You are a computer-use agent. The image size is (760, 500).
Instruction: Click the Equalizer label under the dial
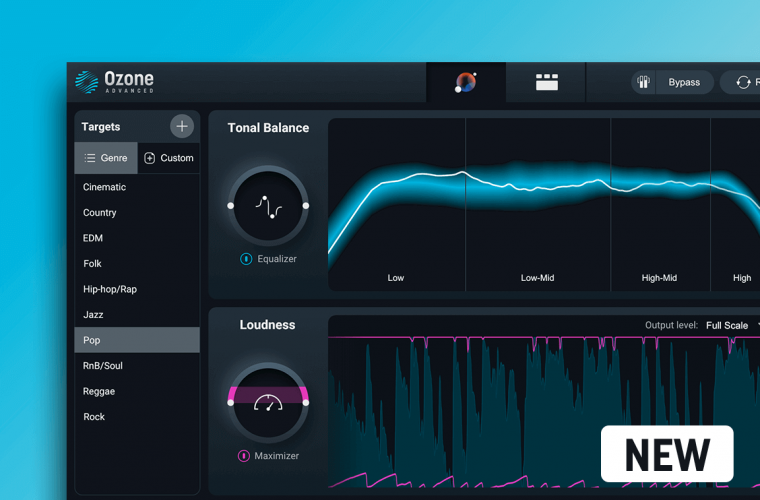(277, 259)
